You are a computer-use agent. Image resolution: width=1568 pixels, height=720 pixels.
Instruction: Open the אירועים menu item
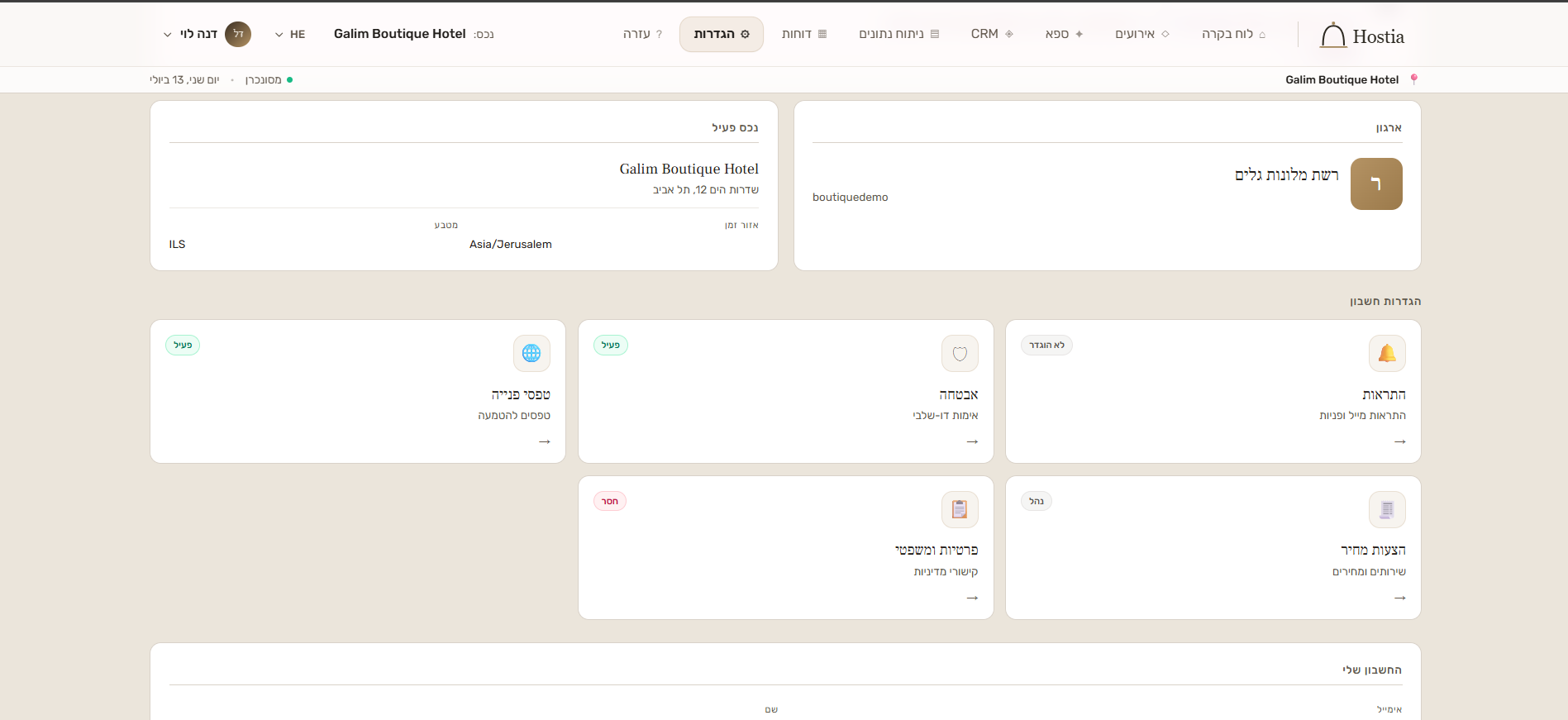tap(1142, 34)
